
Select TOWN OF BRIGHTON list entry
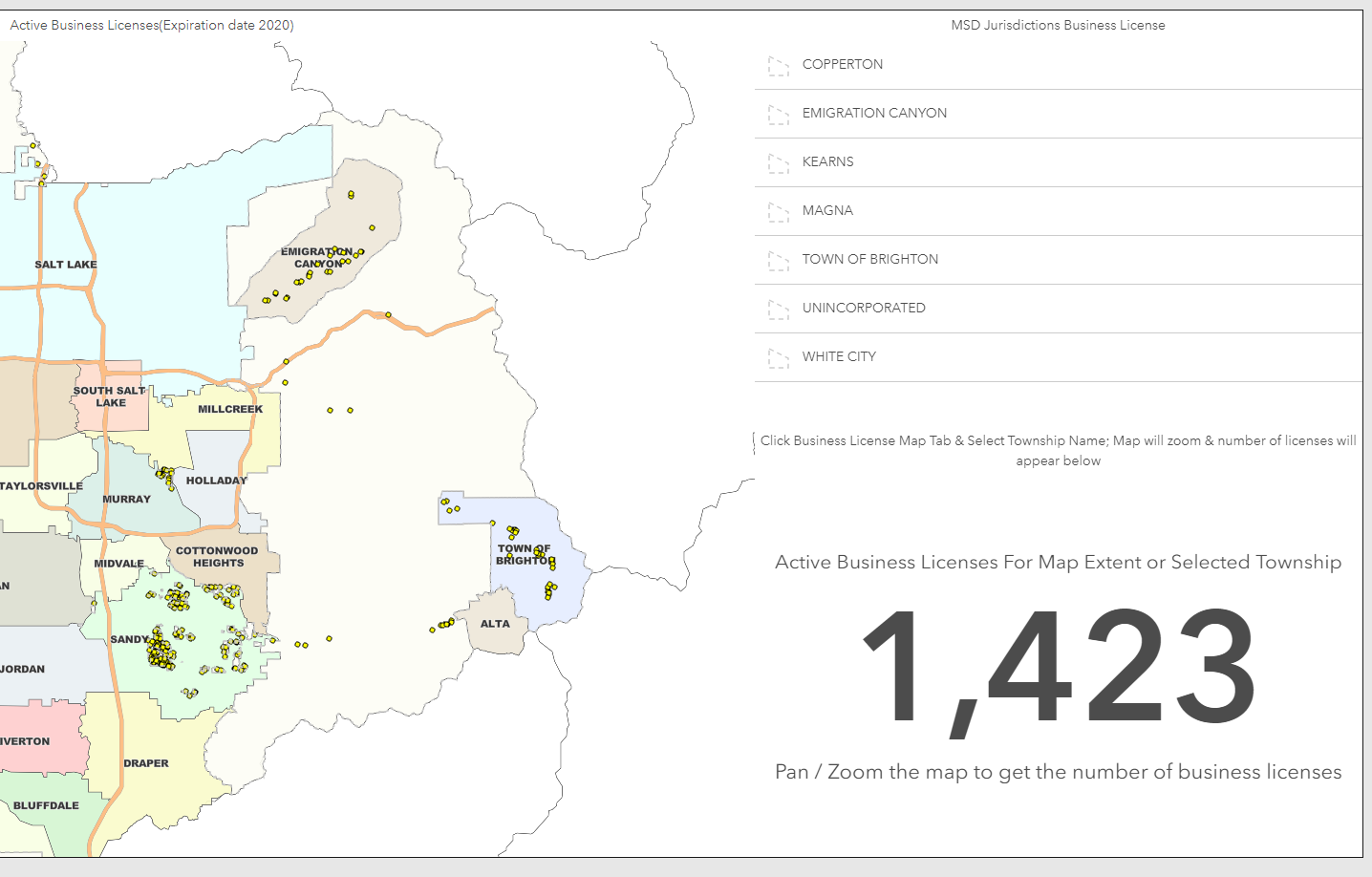(1059, 260)
